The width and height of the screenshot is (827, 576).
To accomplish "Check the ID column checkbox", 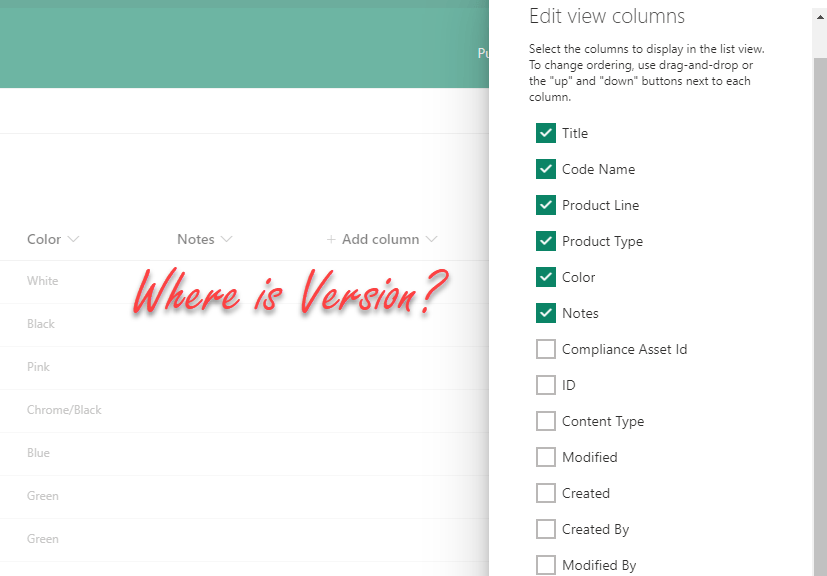I will point(546,384).
